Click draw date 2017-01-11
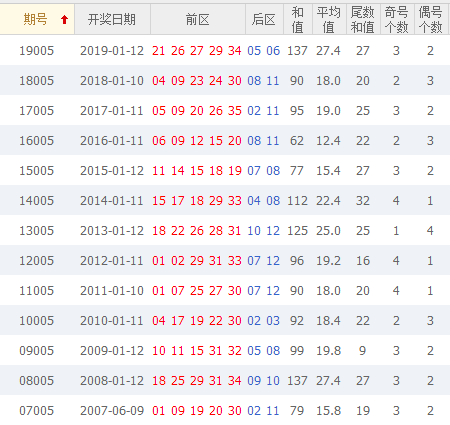450x425 pixels. [112, 111]
